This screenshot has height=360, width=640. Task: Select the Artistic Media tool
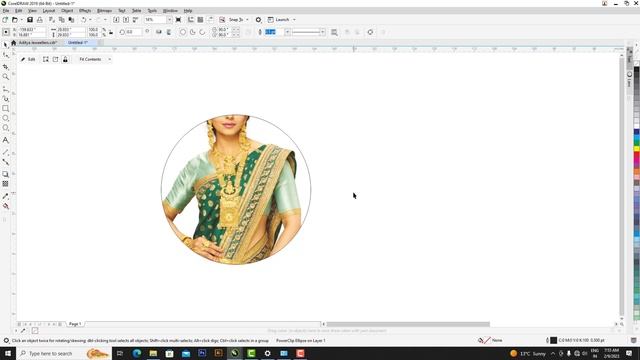coord(6,99)
